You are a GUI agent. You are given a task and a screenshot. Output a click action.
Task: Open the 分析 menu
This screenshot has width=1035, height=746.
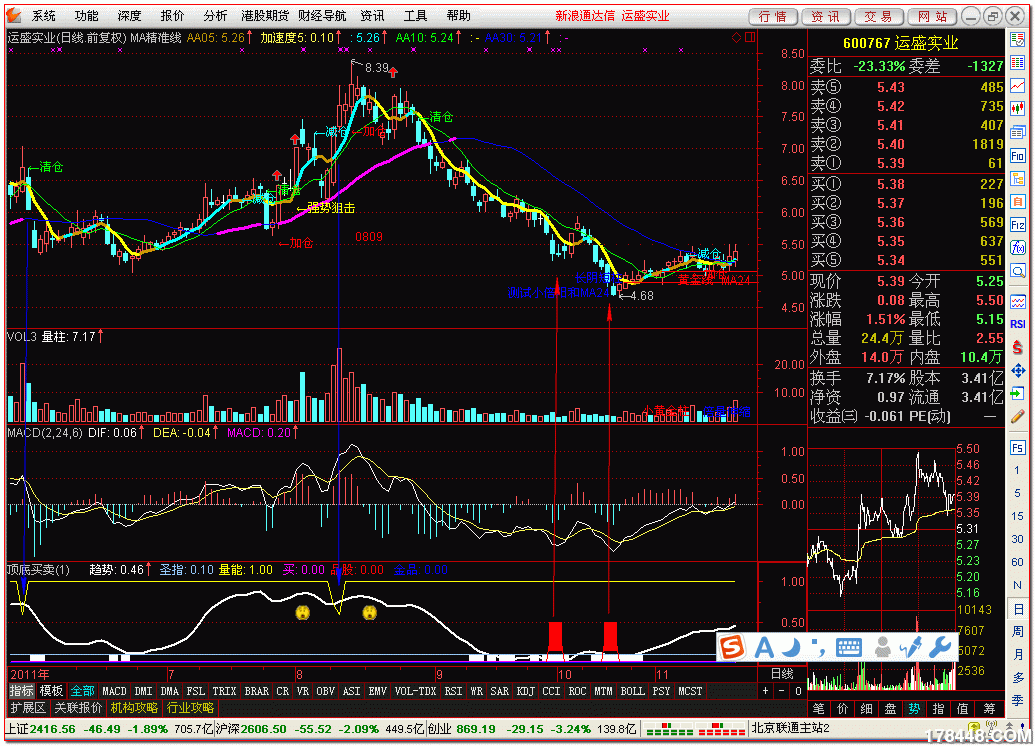coord(215,15)
